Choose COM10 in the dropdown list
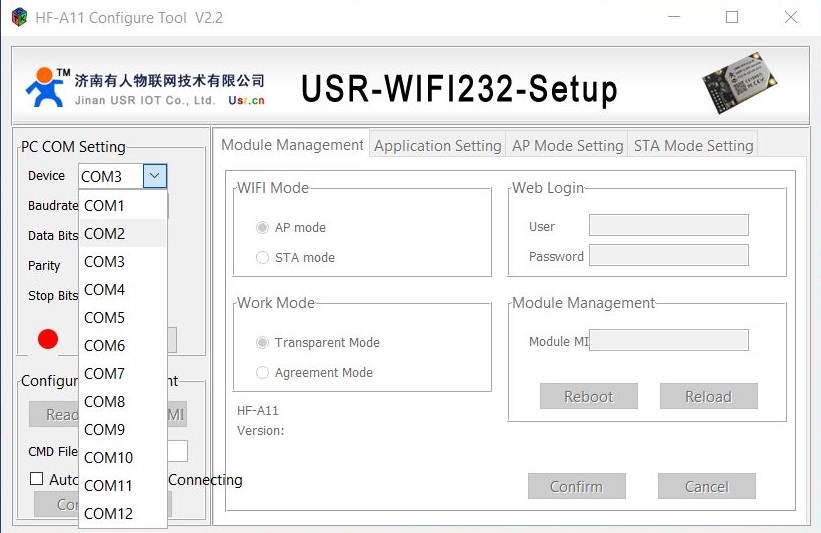Viewport: 821px width, 533px height. [123, 458]
